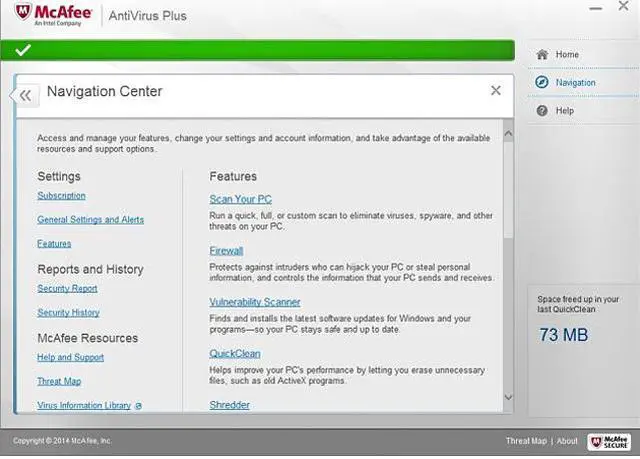Viewport: 640px width, 459px height.
Task: Close the Navigation Center panel
Action: click(x=495, y=91)
